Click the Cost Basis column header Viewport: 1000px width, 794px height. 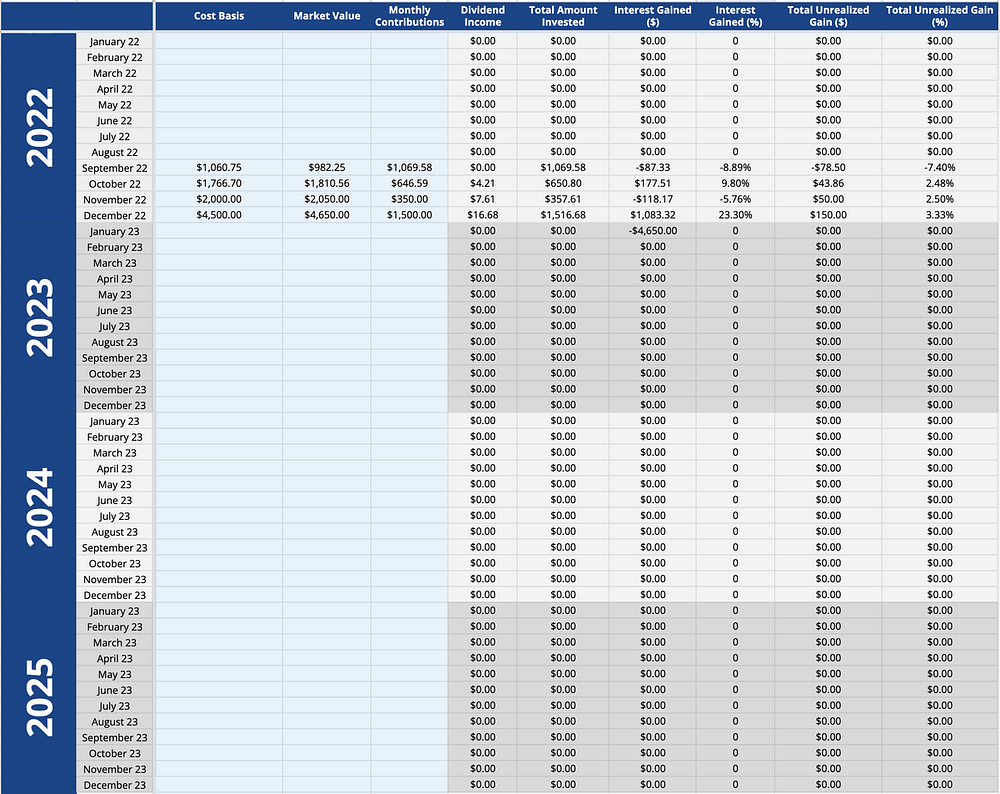[218, 16]
